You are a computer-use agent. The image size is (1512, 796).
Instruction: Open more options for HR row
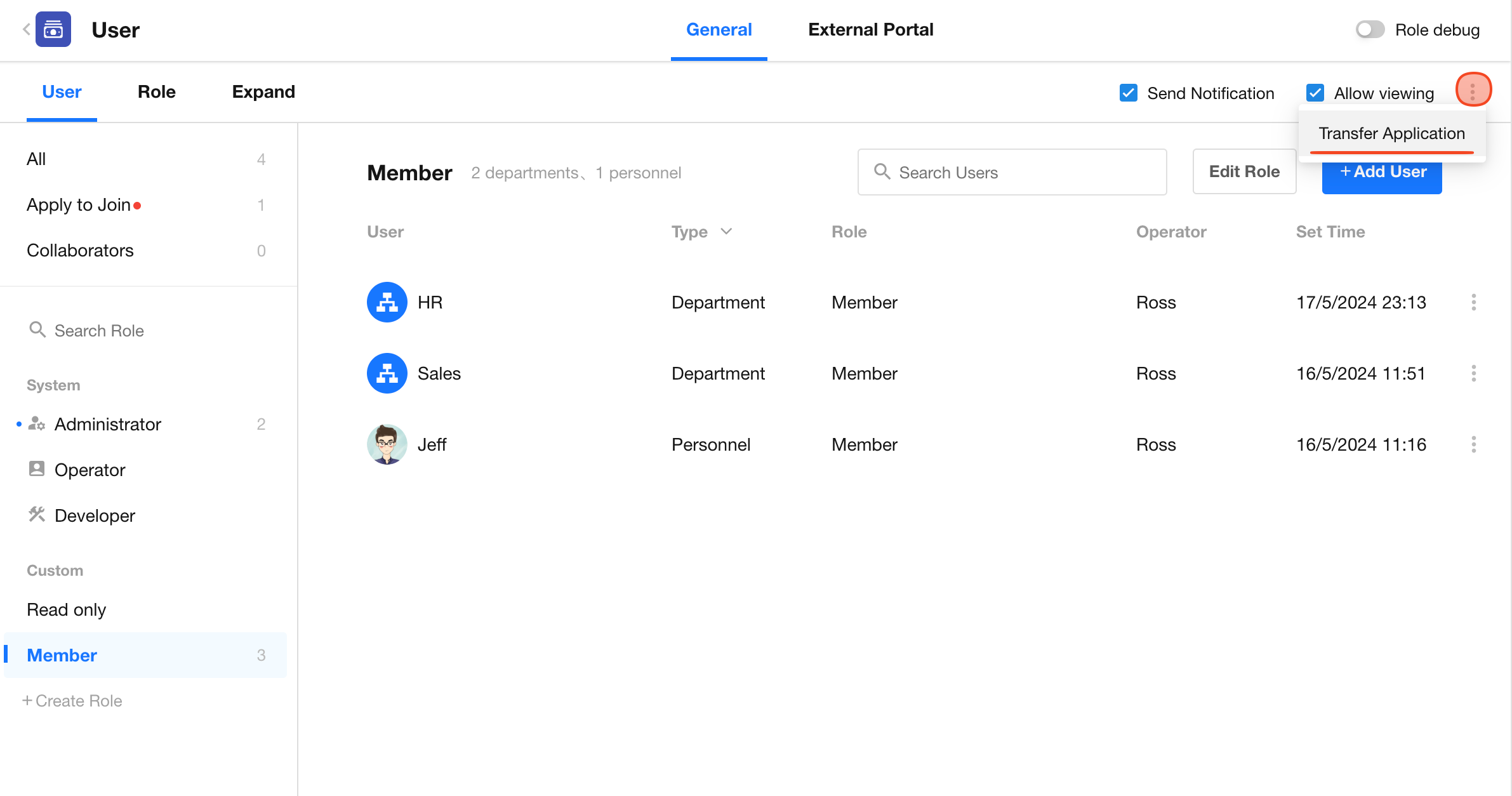[x=1473, y=302]
